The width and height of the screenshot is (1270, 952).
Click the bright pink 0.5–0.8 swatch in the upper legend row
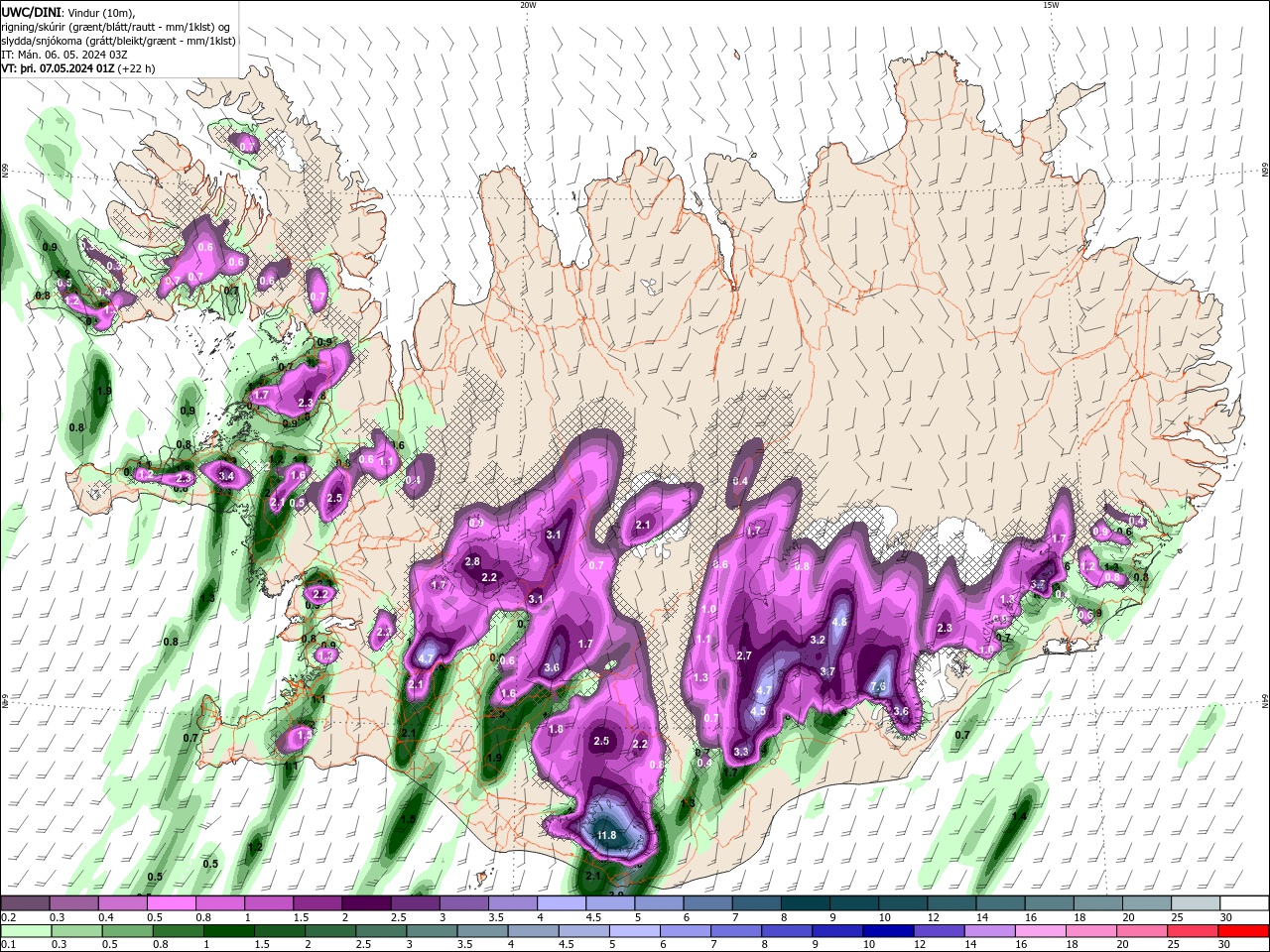[173, 903]
